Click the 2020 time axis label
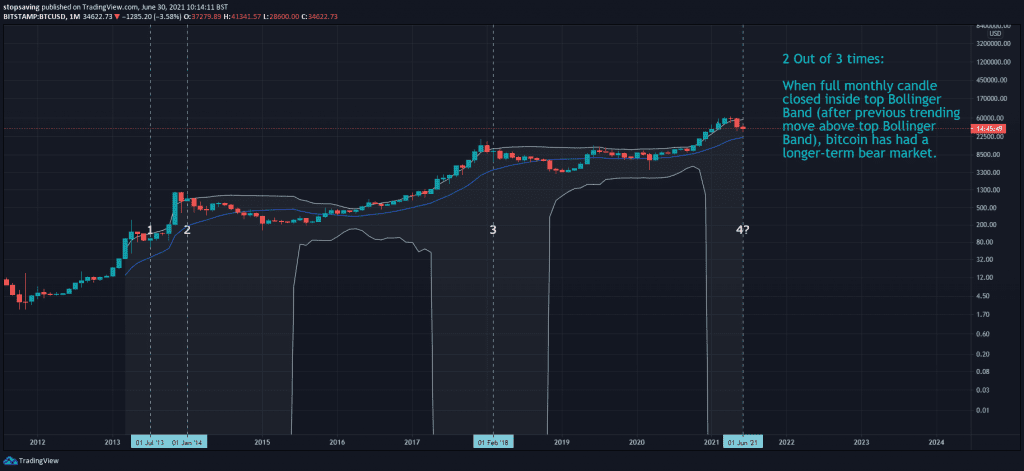The image size is (1024, 471). click(637, 442)
